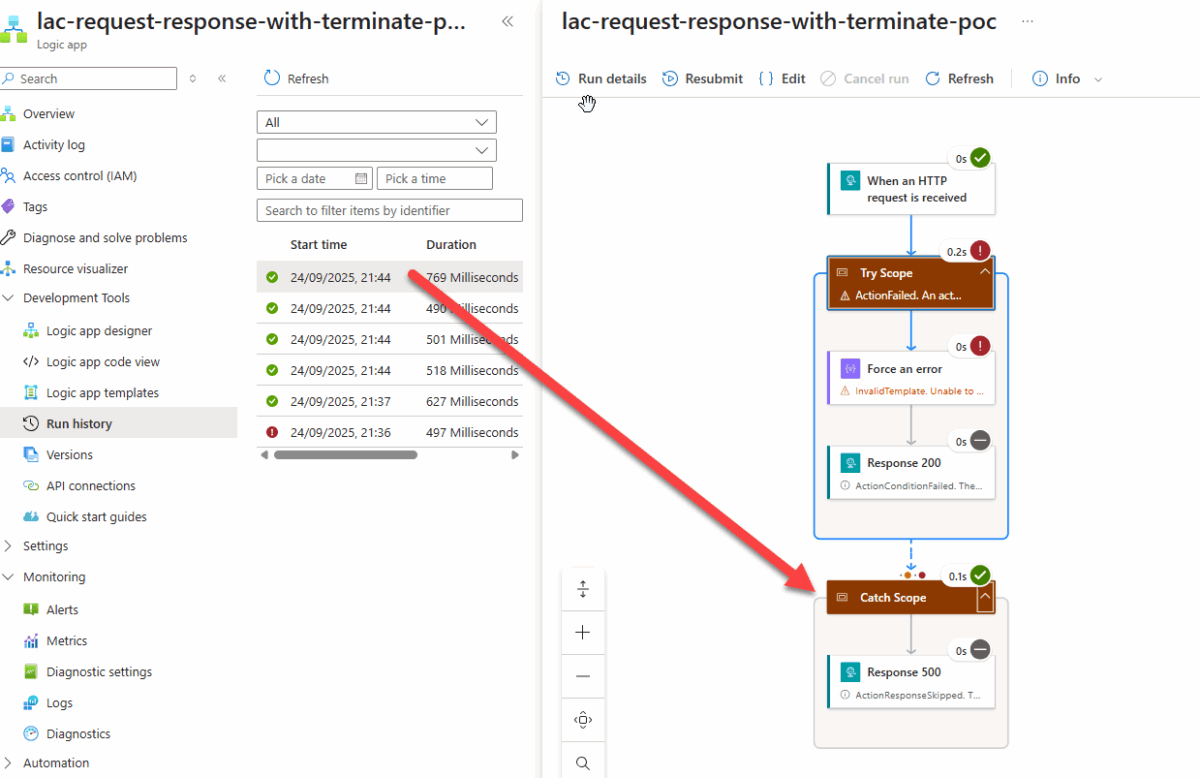Collapse the Catch Scope card

984,597
